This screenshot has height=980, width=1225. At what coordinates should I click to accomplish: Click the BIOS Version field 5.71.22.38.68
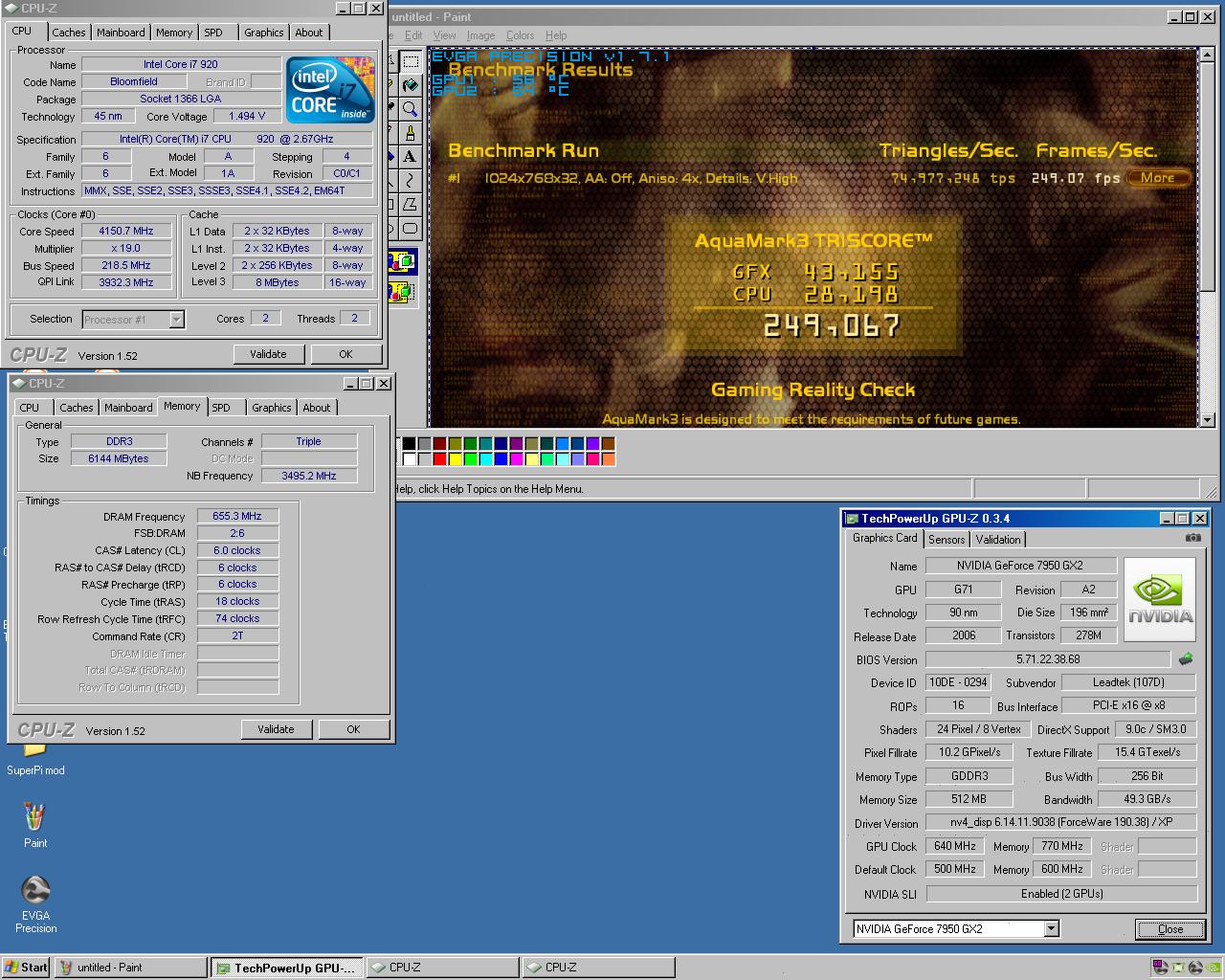[x=1048, y=659]
